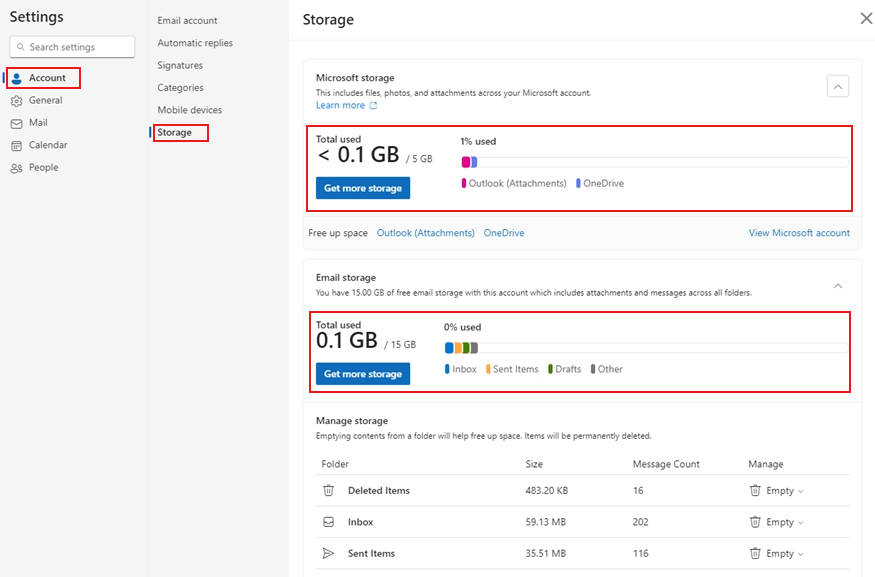Image resolution: width=875 pixels, height=577 pixels.
Task: Click the Calendar icon in sidebar
Action: coord(17,146)
